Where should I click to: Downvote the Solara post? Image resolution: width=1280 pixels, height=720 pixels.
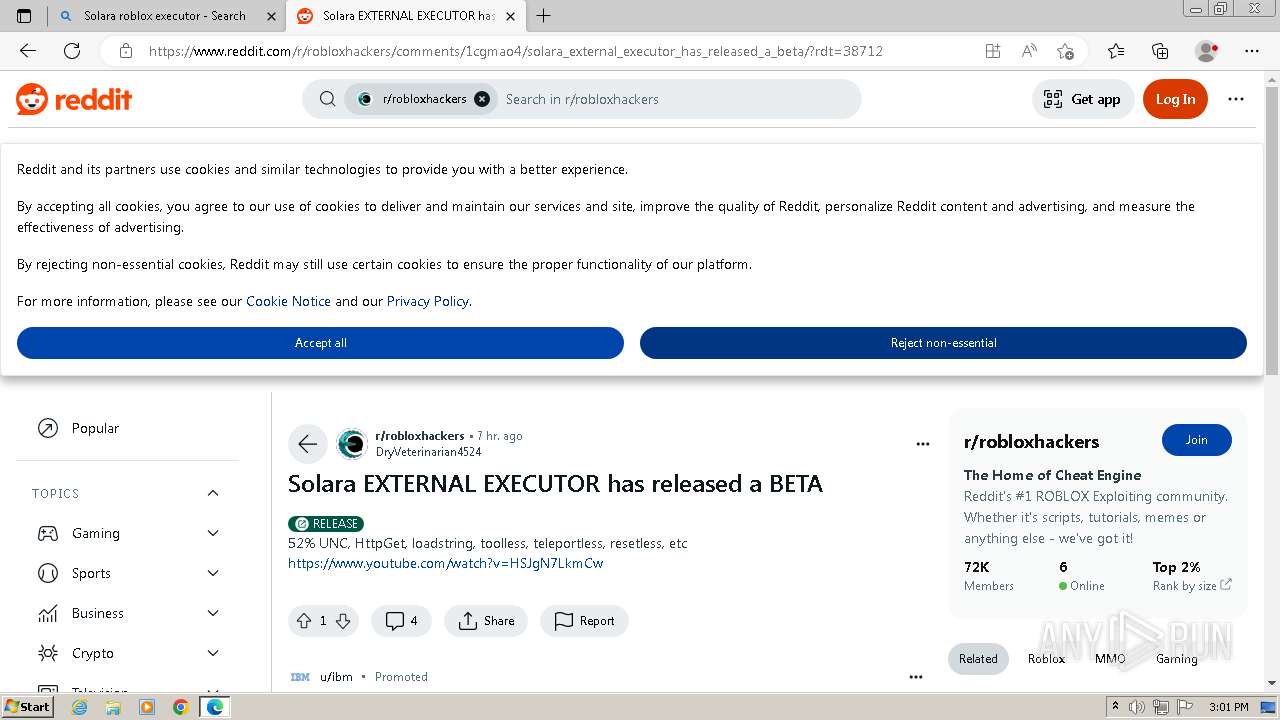click(343, 621)
